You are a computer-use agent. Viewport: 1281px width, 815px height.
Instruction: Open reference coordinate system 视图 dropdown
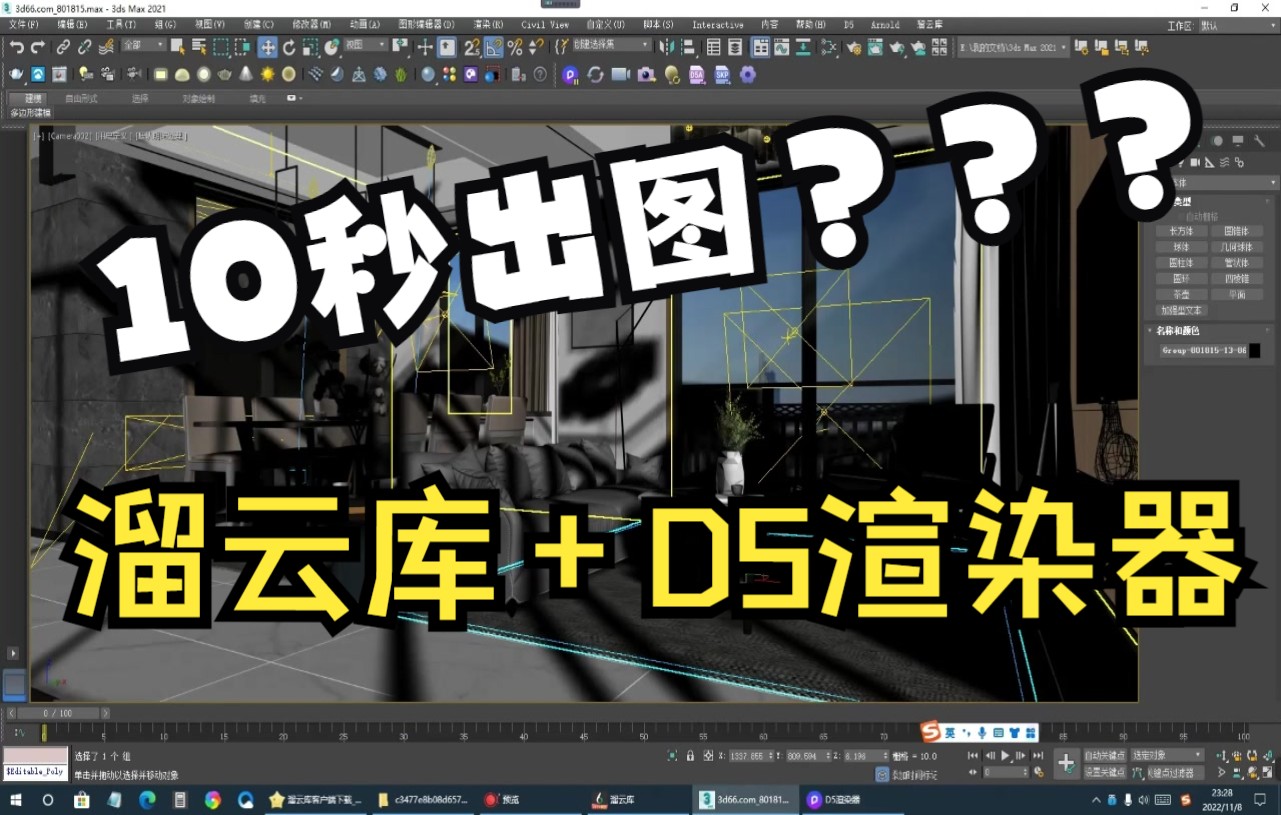click(x=366, y=45)
